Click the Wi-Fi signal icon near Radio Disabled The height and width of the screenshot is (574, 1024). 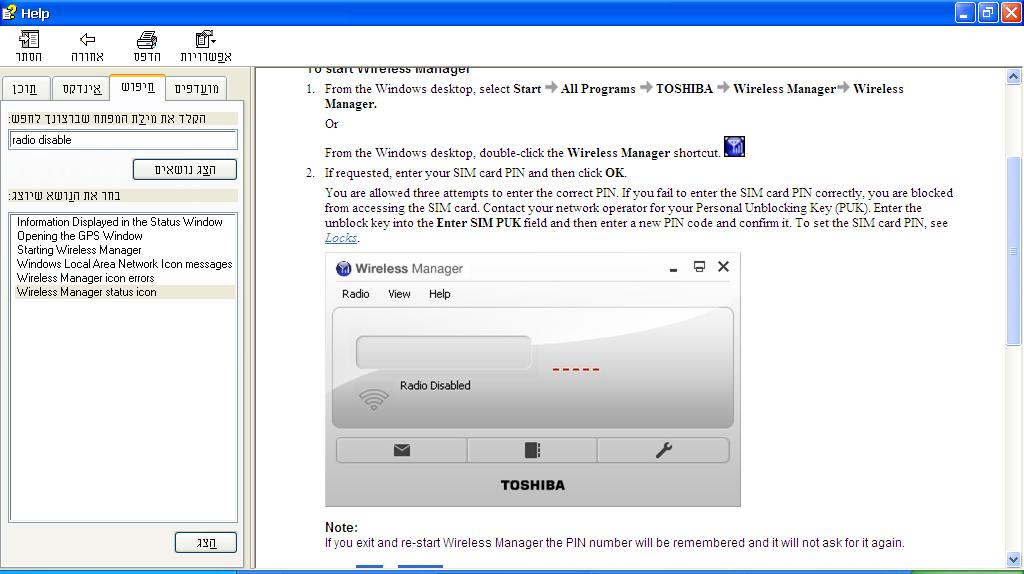[x=374, y=399]
